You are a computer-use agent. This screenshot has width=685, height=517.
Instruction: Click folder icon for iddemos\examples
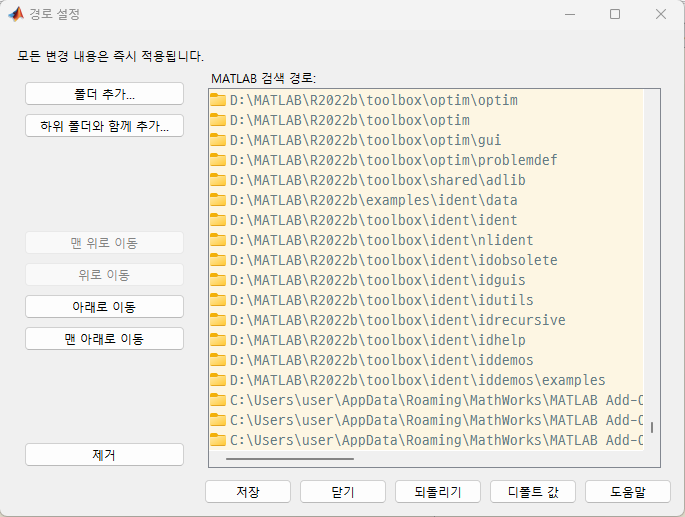[218, 380]
